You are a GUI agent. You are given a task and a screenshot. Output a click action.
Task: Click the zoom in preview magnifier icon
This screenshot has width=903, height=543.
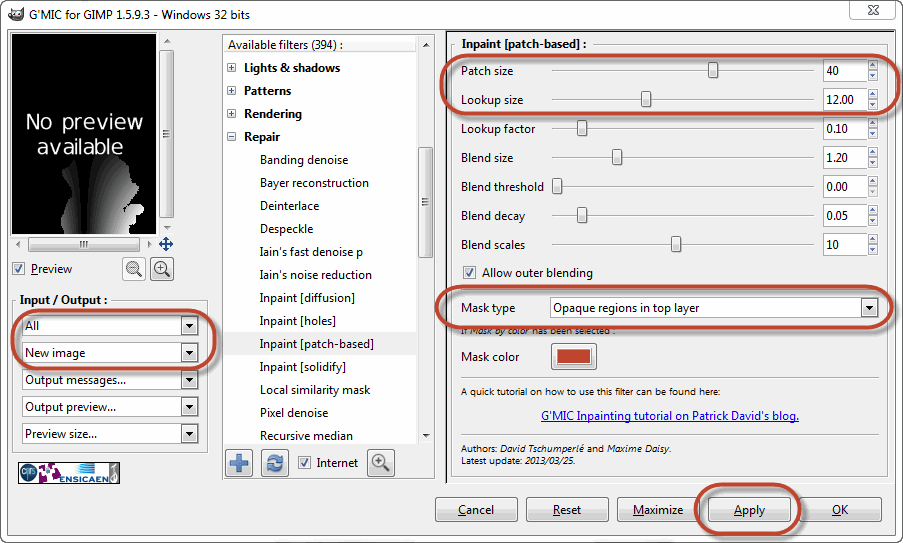pyautogui.click(x=162, y=269)
